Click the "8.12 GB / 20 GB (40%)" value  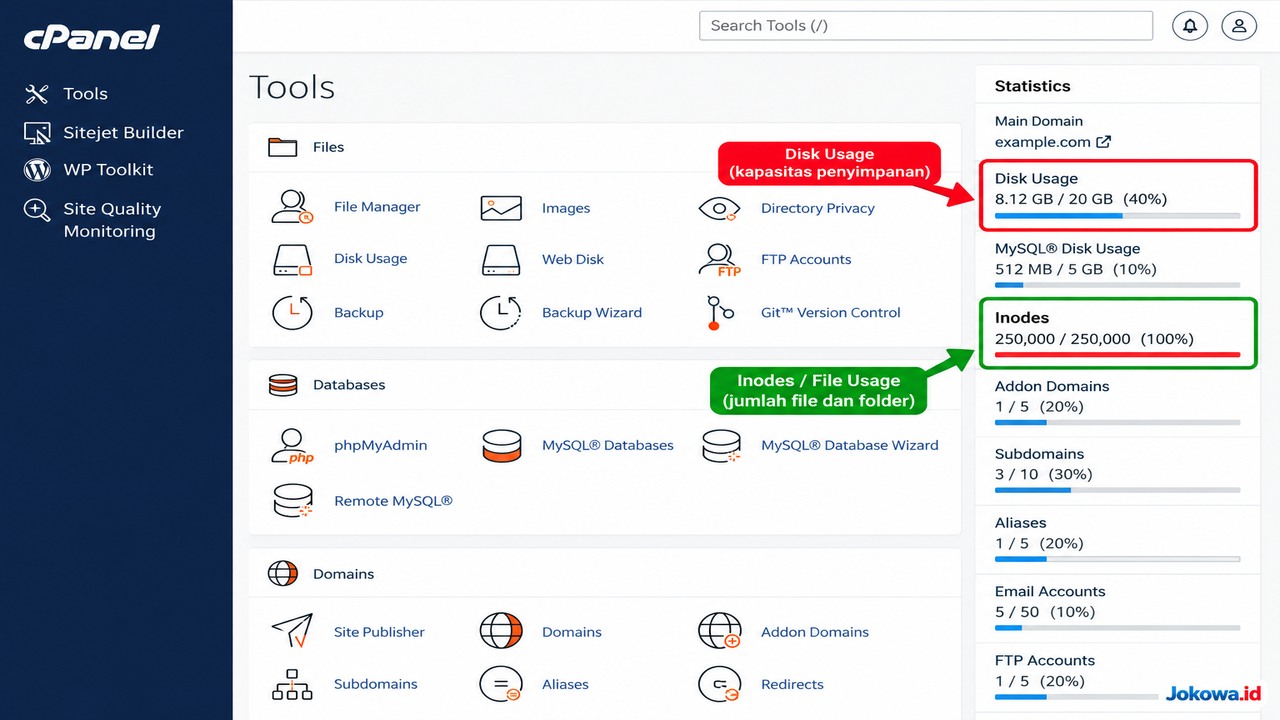click(1081, 199)
